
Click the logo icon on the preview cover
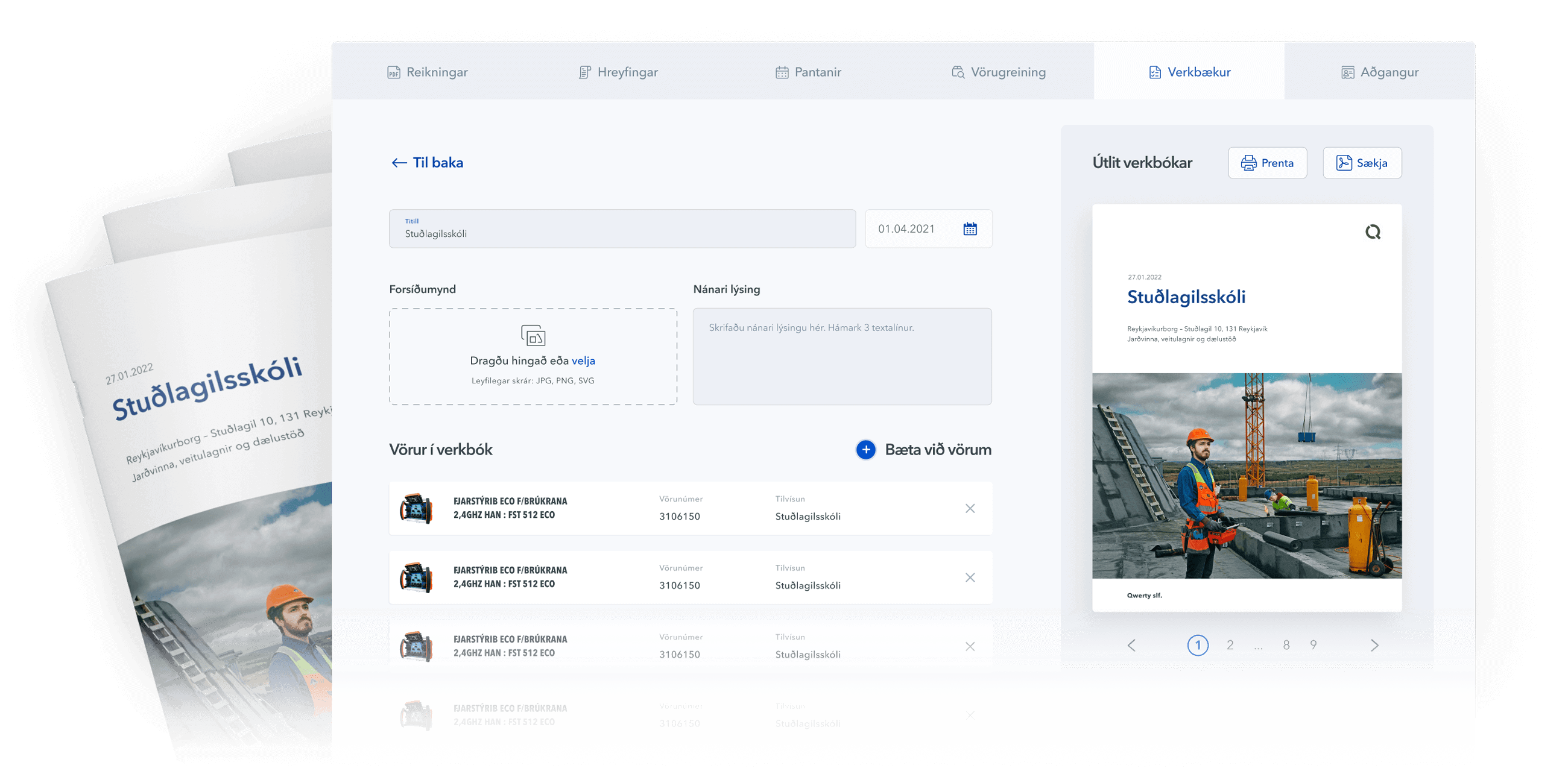1372,232
